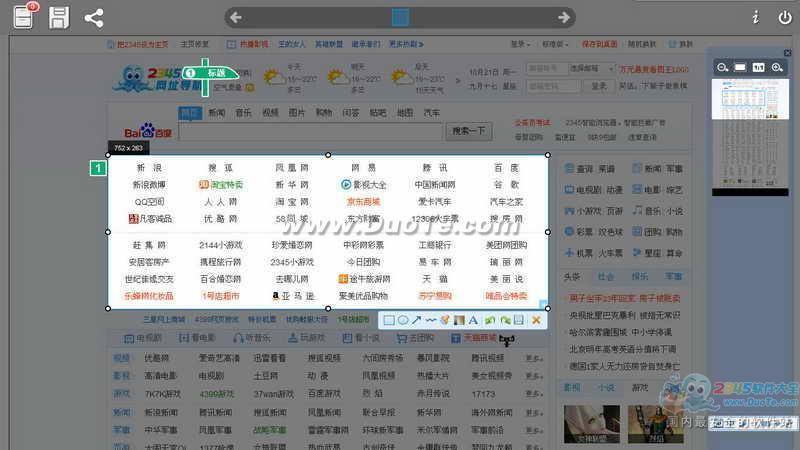Switch to the 娱乐 news tab

pyautogui.click(x=639, y=277)
